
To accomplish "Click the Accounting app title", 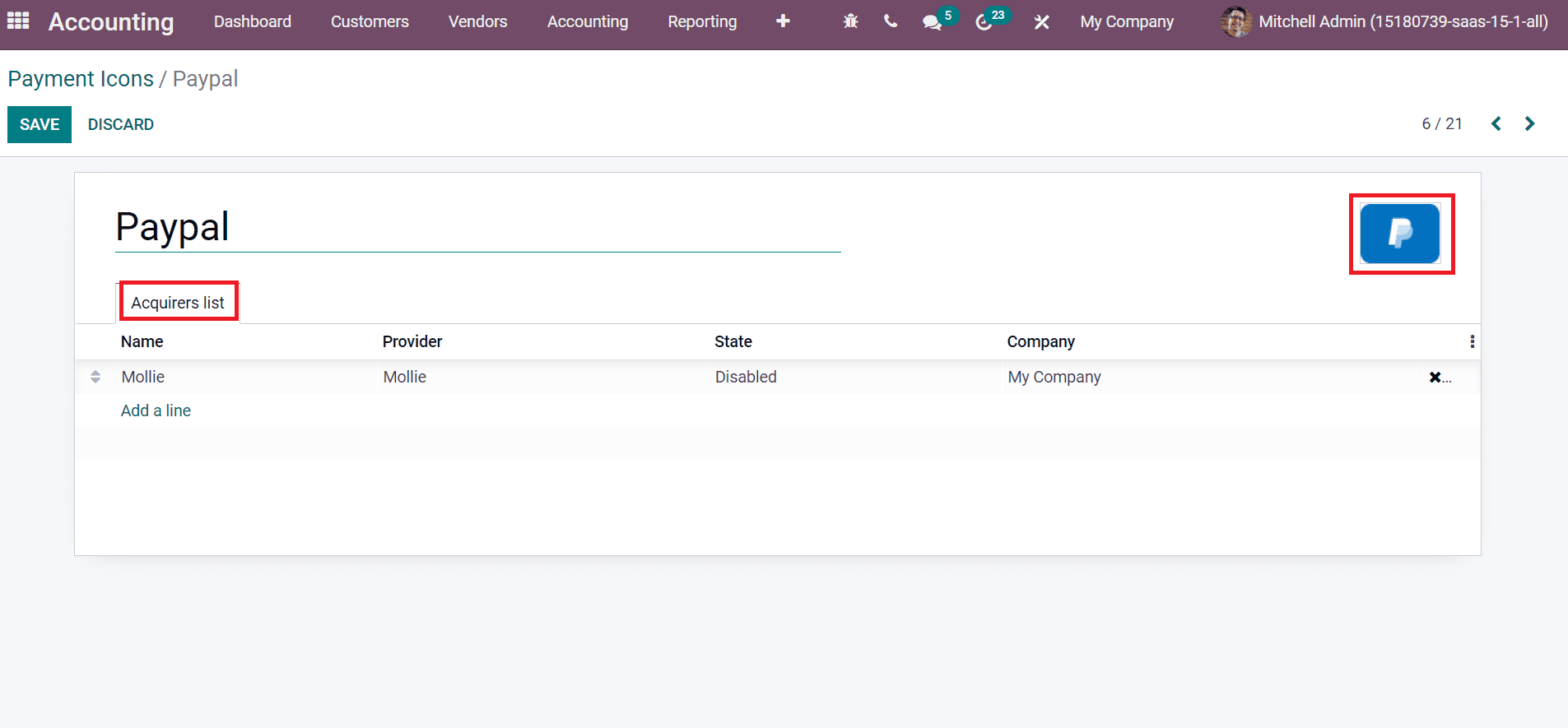I will [111, 22].
